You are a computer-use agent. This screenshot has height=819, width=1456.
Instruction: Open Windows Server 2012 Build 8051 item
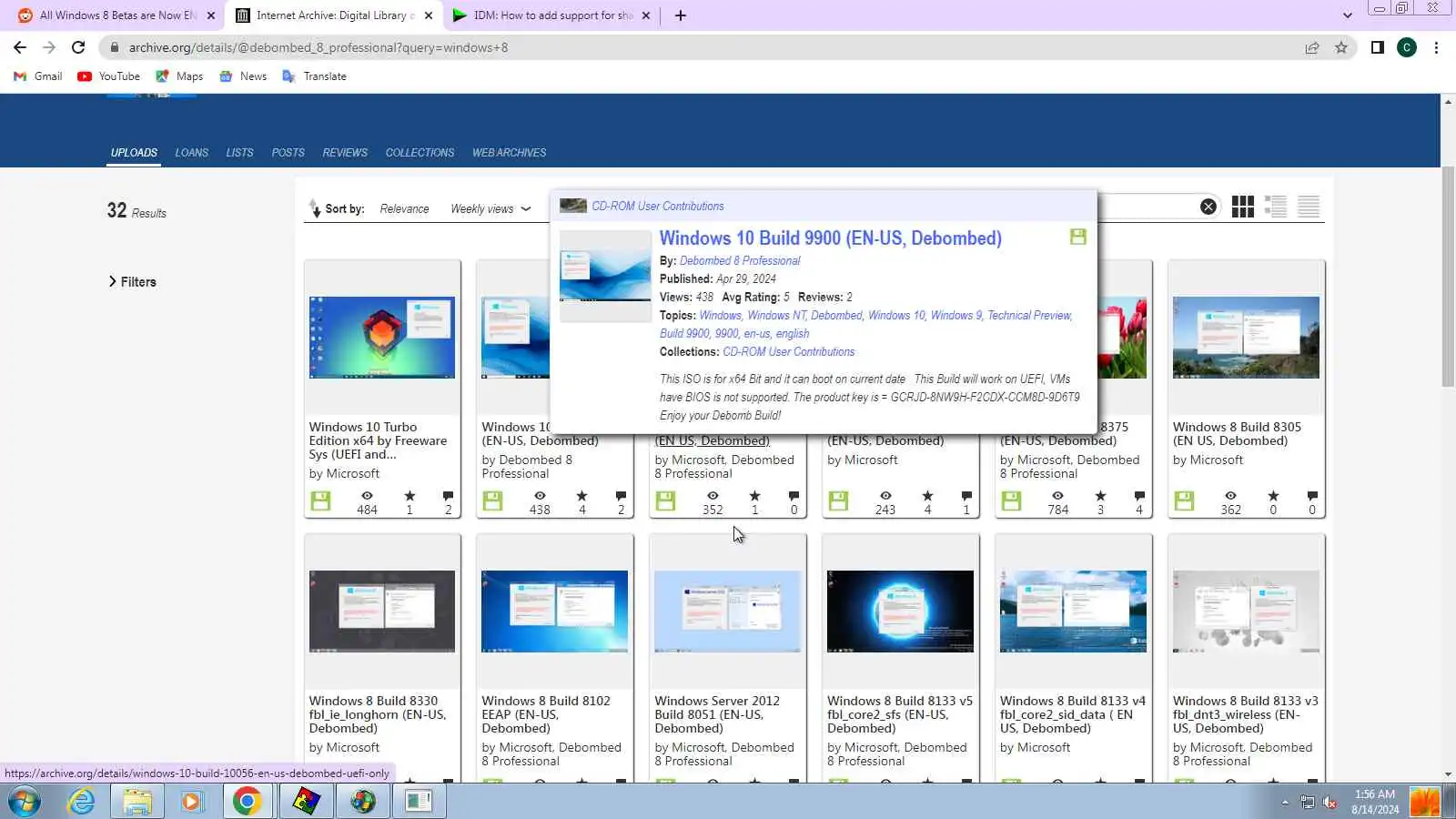pos(717,714)
